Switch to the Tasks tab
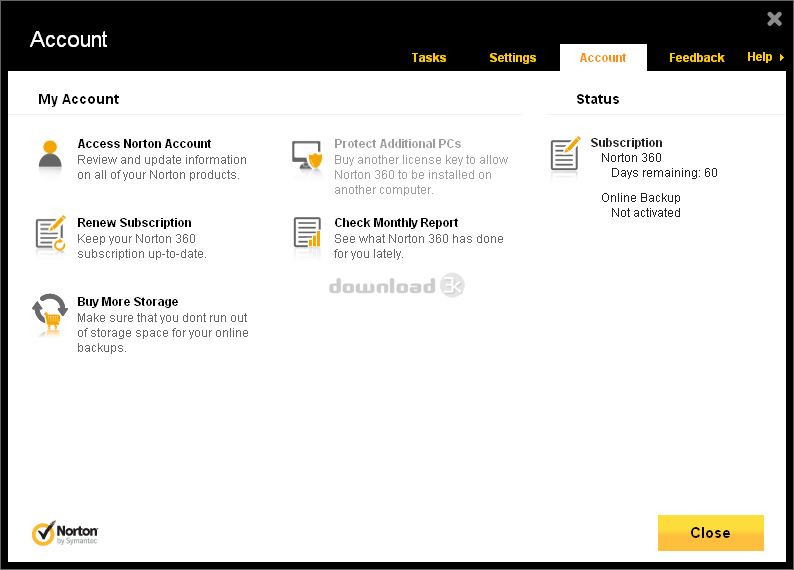794x570 pixels. point(428,58)
